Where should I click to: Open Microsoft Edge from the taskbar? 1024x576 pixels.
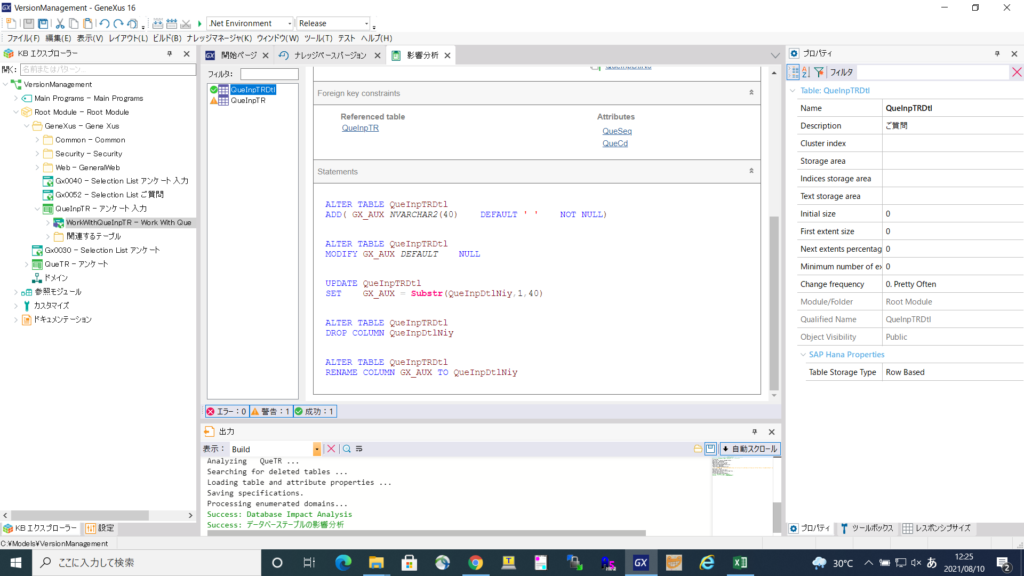point(343,562)
